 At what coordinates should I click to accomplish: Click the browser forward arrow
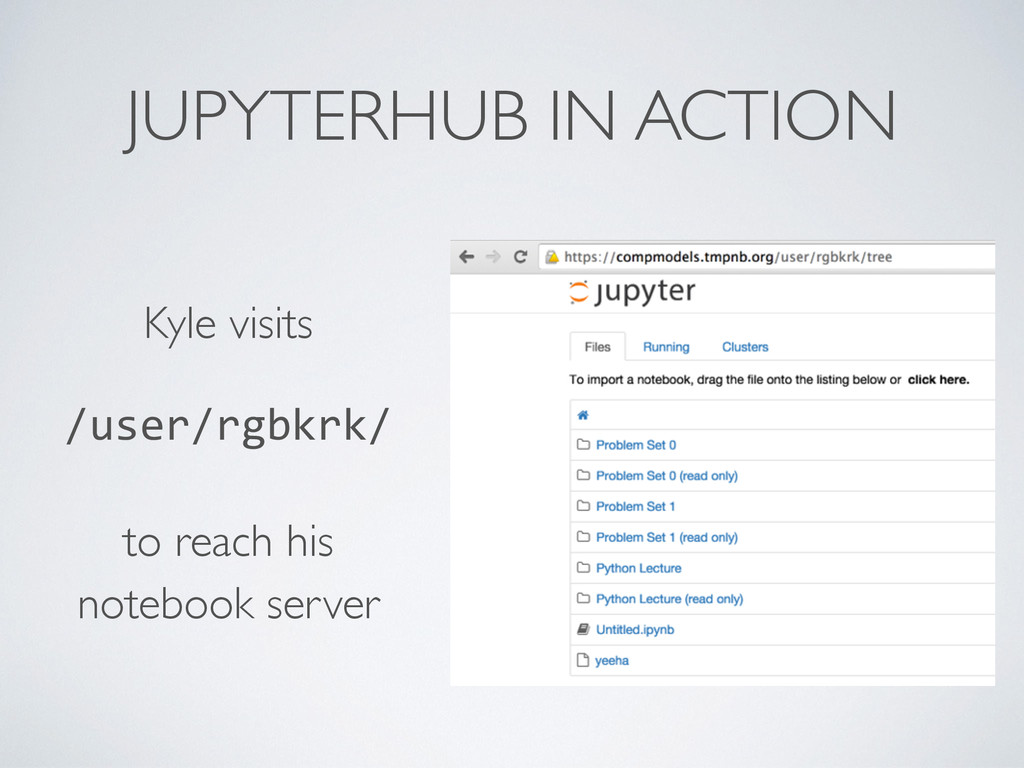point(493,257)
